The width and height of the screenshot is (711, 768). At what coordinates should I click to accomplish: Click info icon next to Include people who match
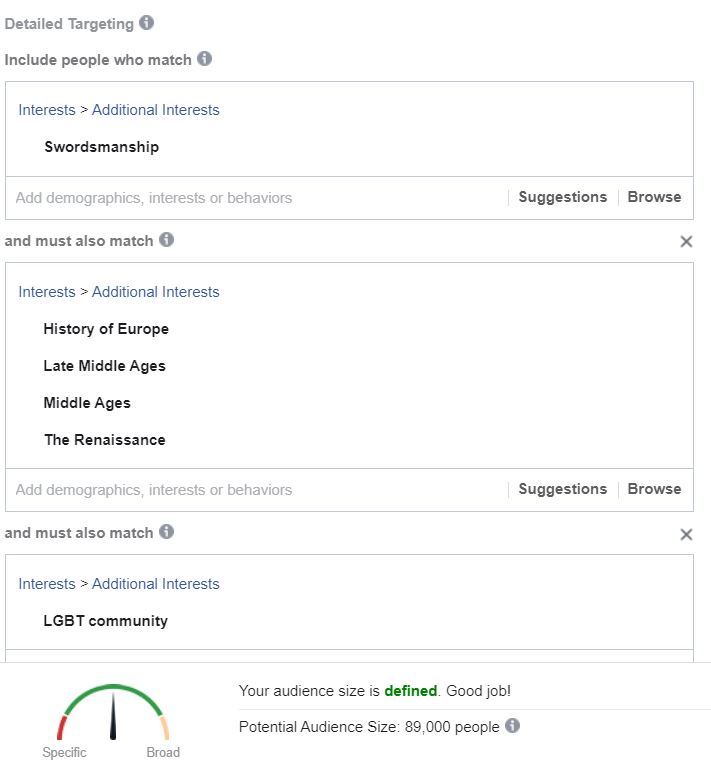click(204, 59)
